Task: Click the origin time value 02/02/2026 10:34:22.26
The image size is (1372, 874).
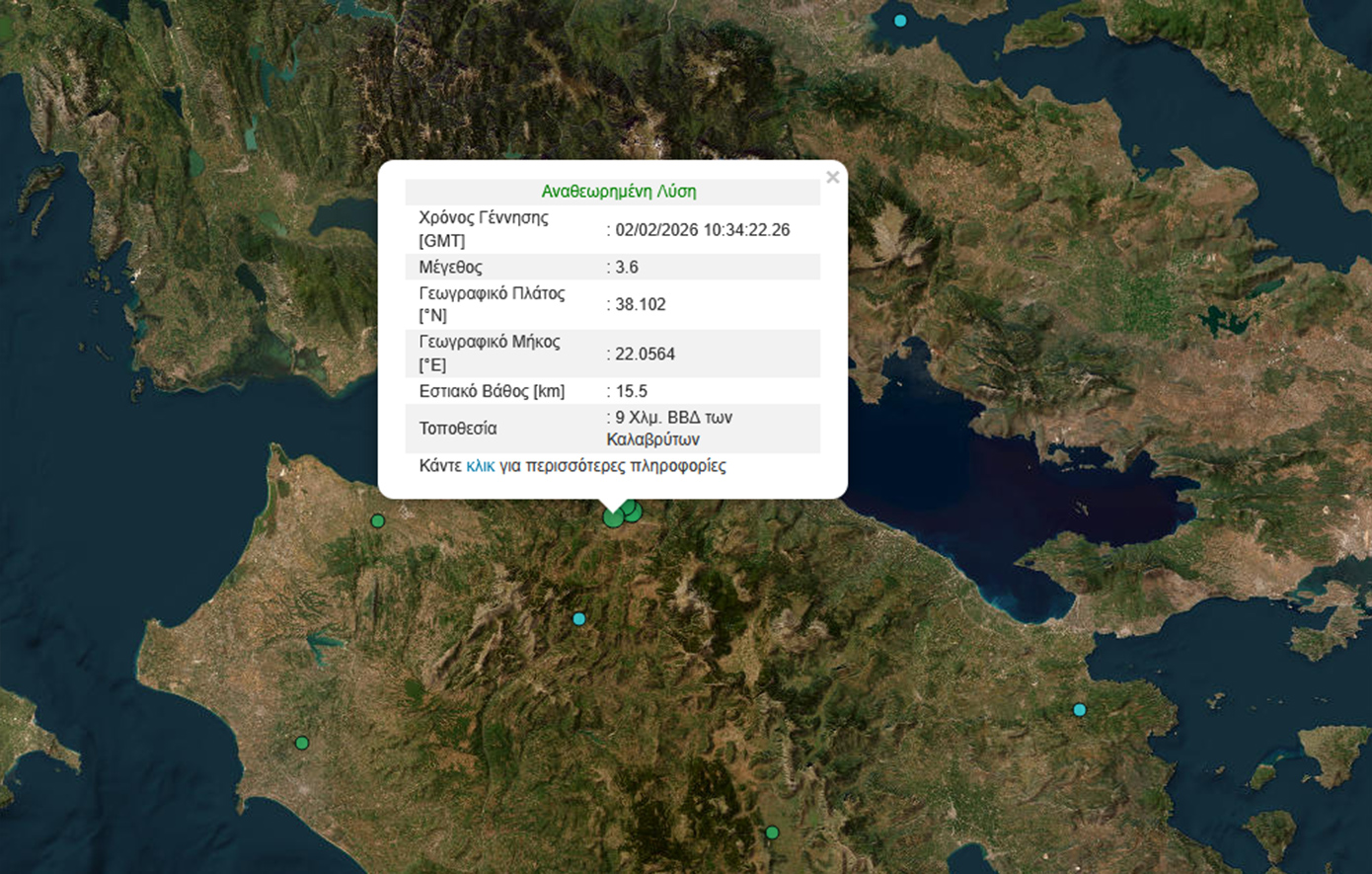Action: click(702, 230)
